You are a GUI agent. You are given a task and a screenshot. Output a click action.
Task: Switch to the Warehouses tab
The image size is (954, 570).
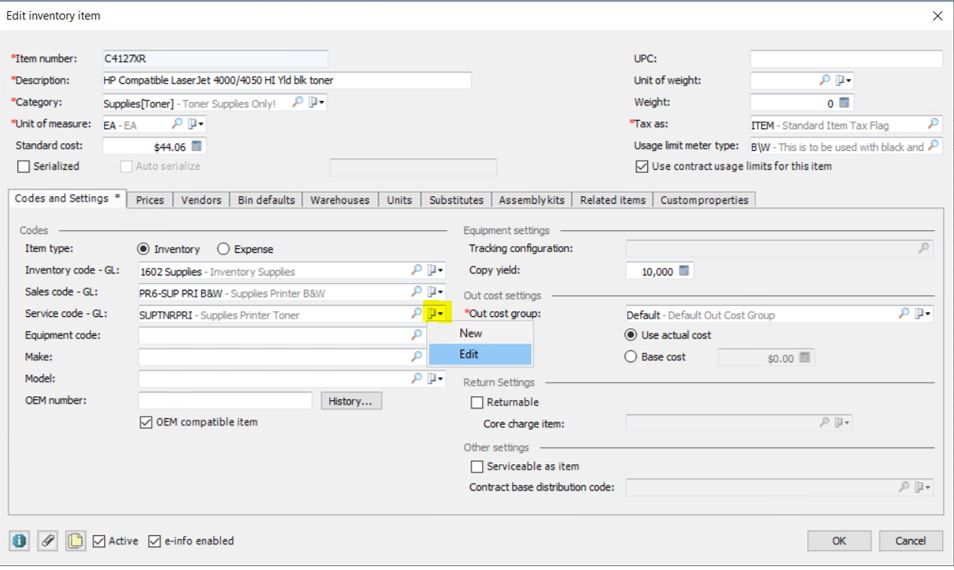point(340,200)
